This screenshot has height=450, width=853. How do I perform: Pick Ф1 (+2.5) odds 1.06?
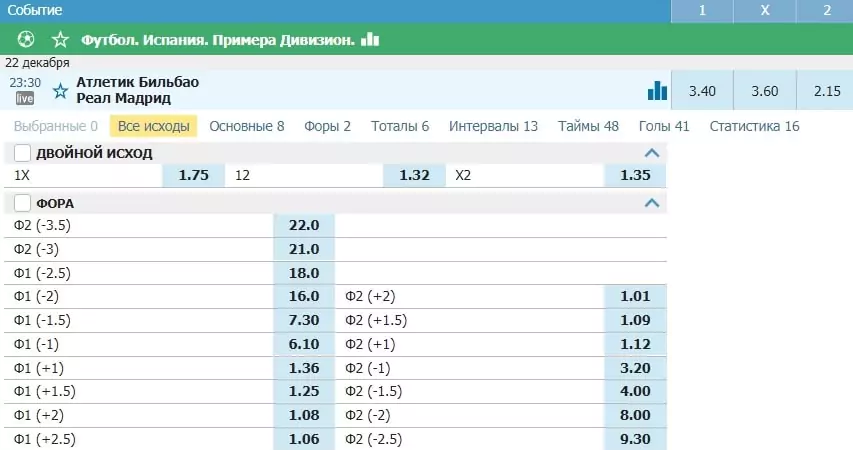pyautogui.click(x=304, y=439)
